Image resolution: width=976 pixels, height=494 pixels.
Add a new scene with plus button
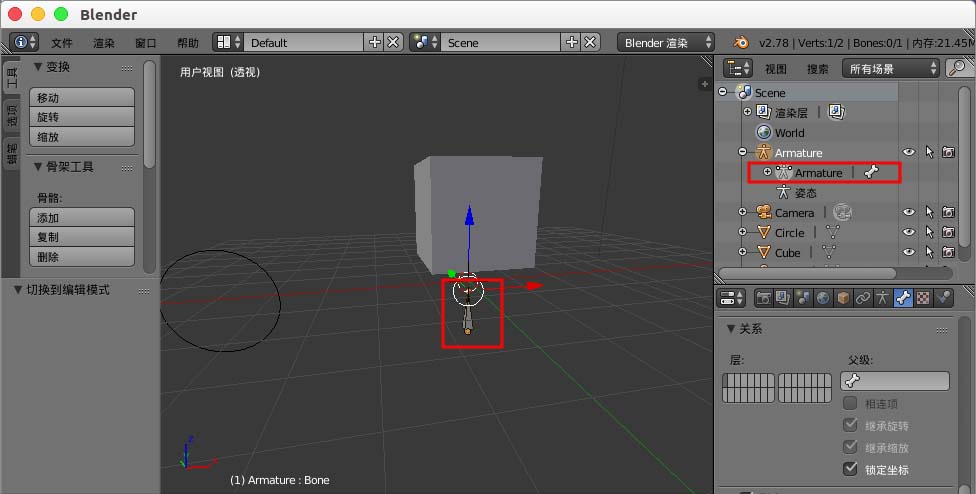pyautogui.click(x=571, y=42)
